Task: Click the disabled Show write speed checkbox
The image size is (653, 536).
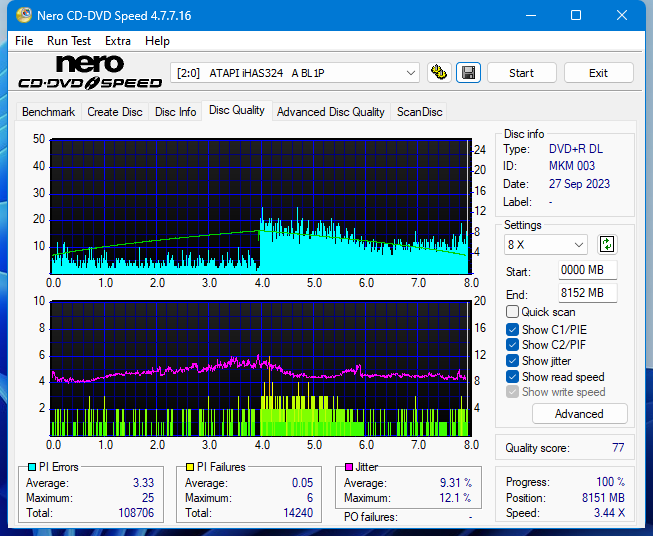Action: pyautogui.click(x=512, y=392)
